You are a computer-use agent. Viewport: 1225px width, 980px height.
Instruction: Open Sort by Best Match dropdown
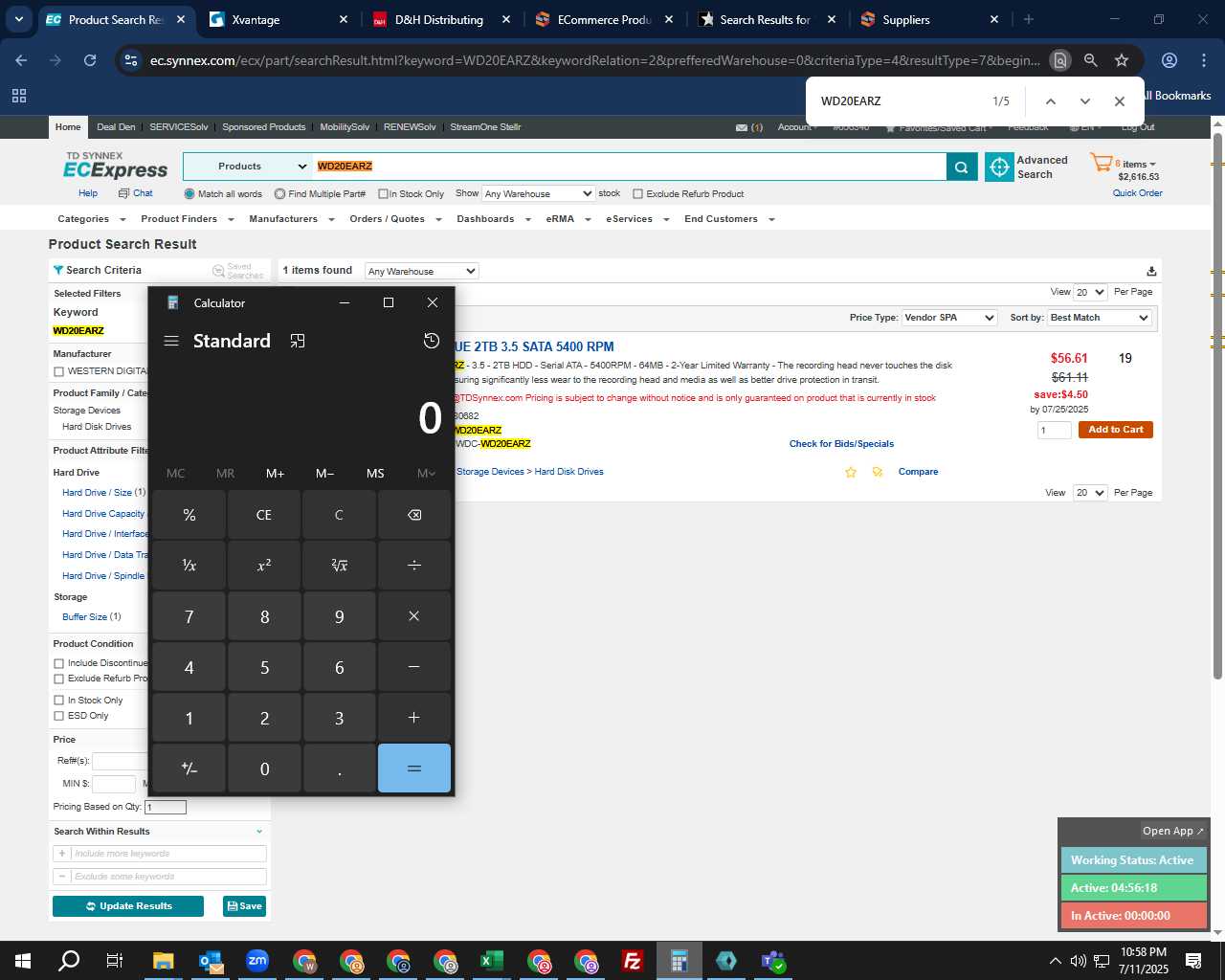tap(1099, 318)
